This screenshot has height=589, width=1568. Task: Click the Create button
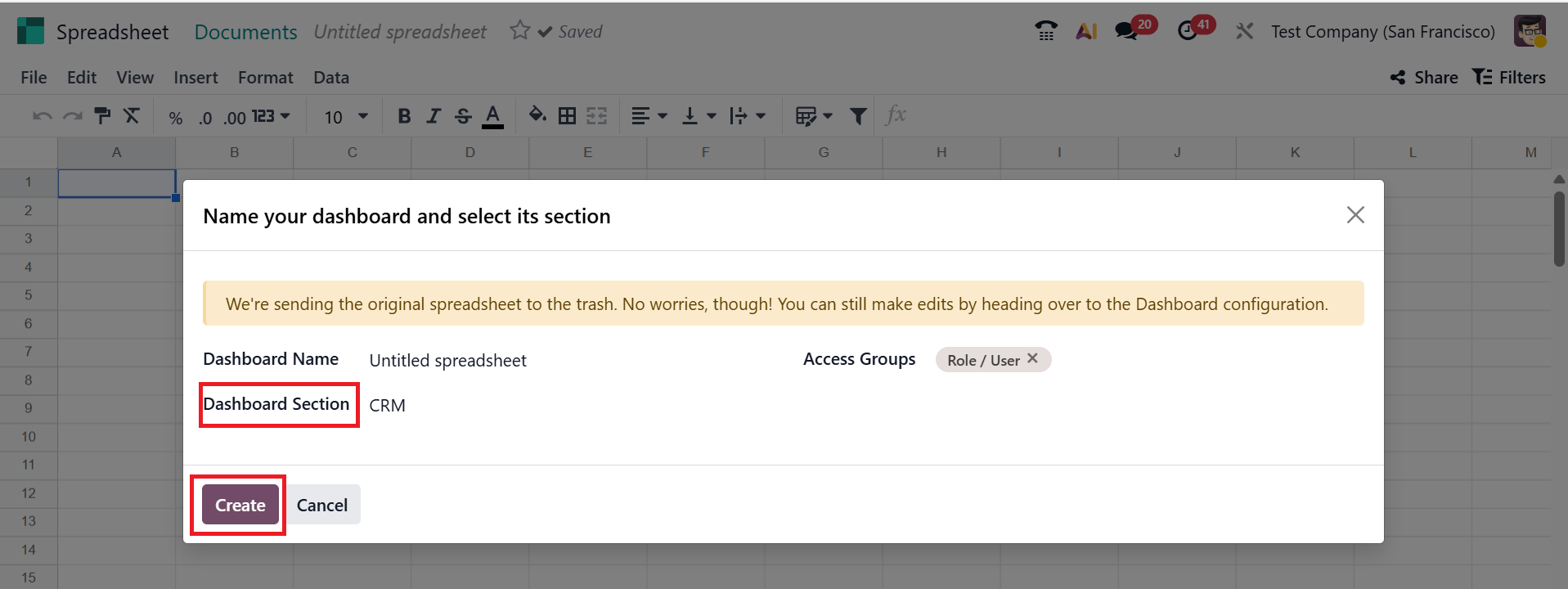point(240,505)
